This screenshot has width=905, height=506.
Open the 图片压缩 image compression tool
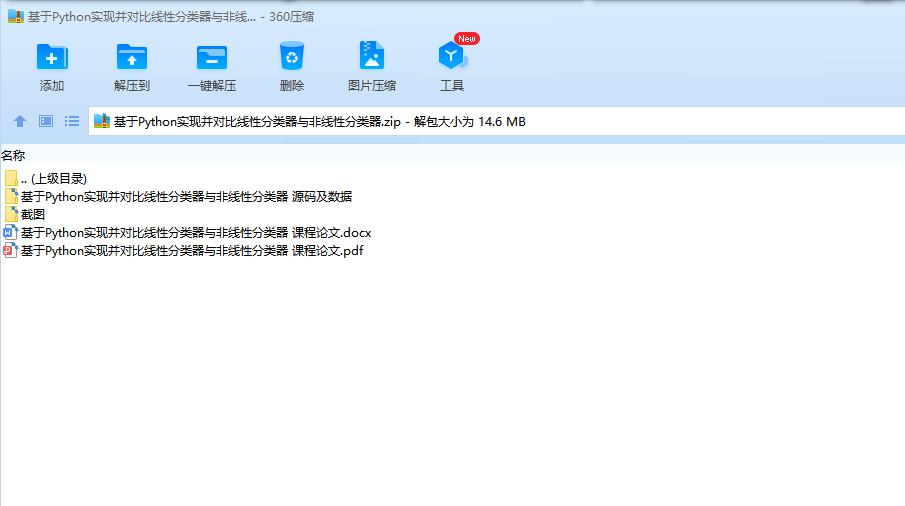[x=372, y=55]
